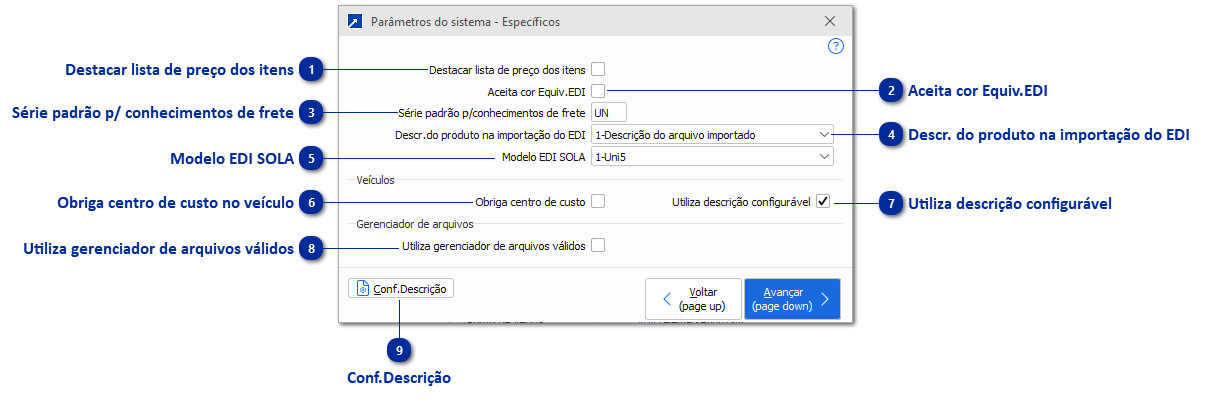The image size is (1206, 404).
Task: Click Avançar (page down) button
Action: coord(792,298)
